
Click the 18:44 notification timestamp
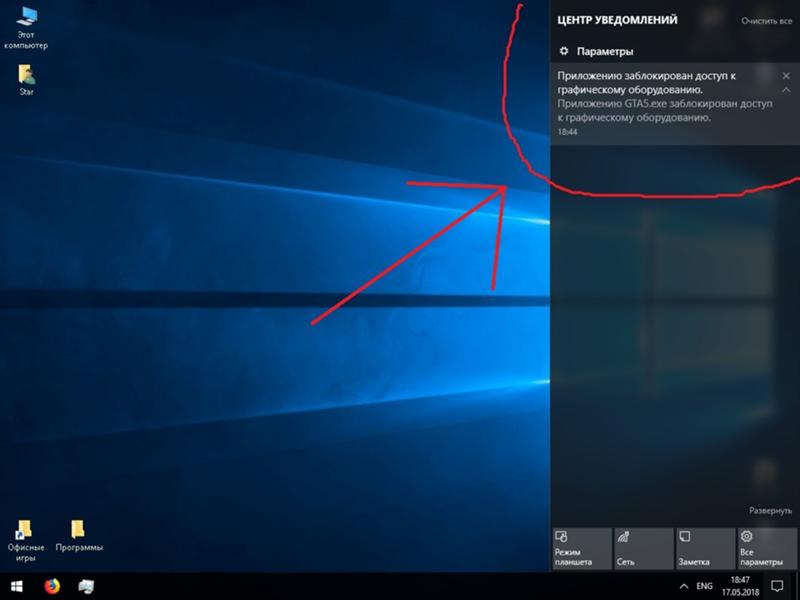click(x=567, y=132)
